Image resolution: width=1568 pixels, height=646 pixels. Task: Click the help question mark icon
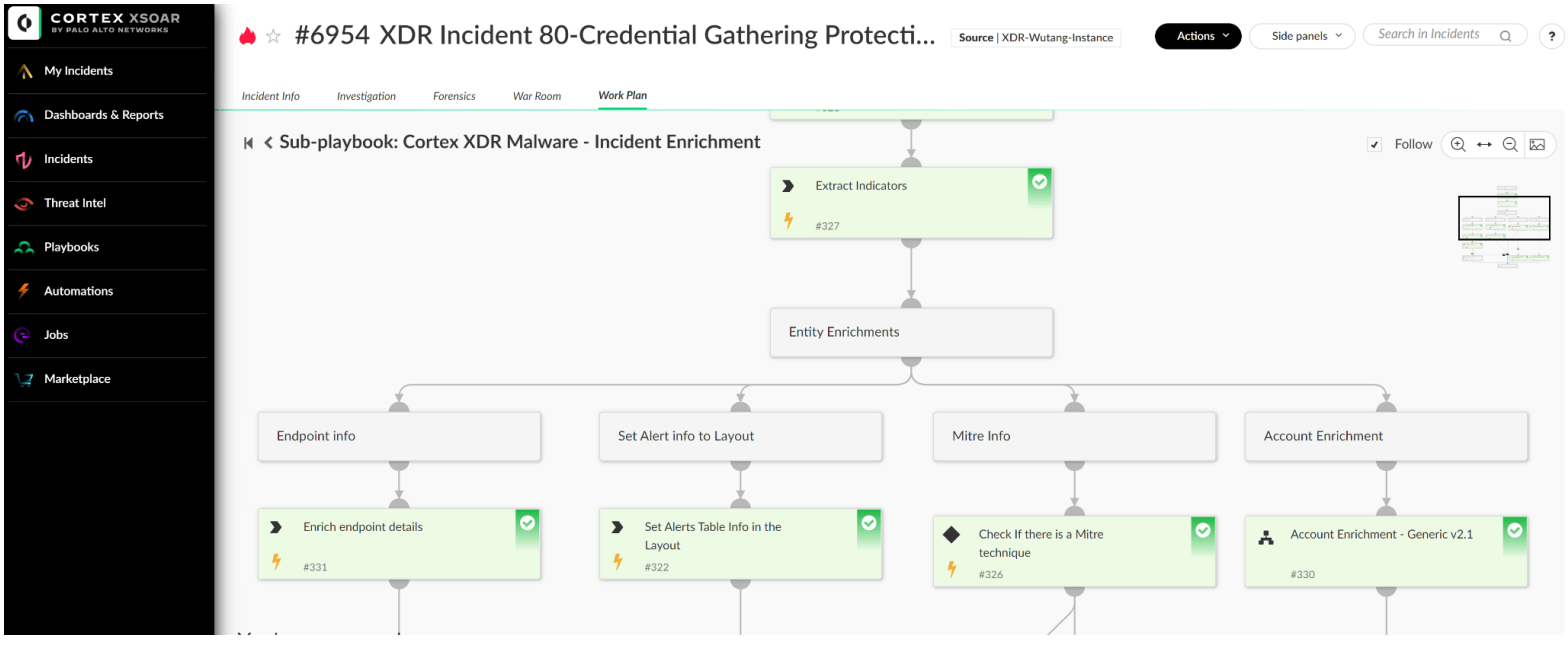[1551, 36]
